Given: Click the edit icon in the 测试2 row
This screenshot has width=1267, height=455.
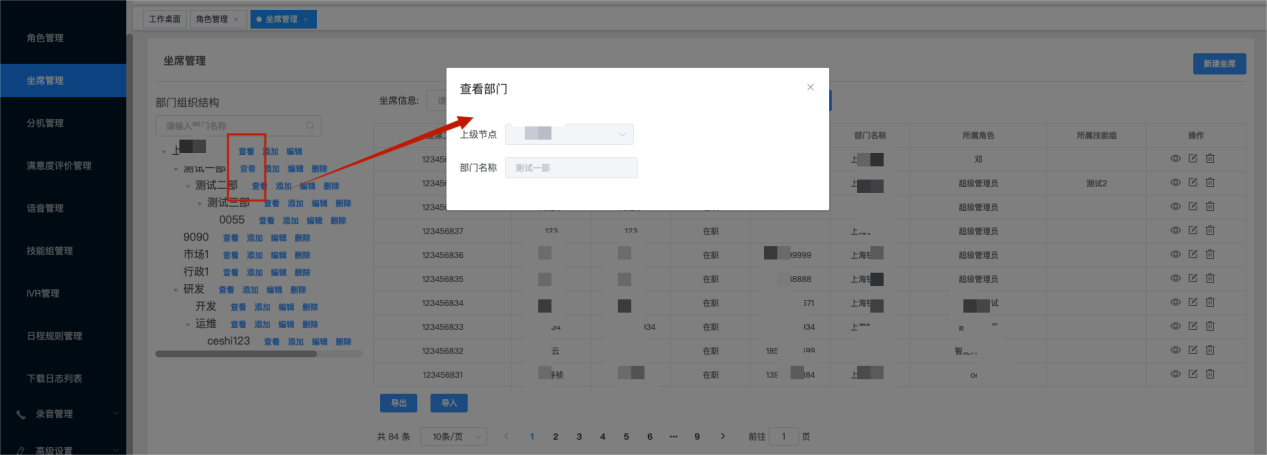Looking at the screenshot, I should 1192,183.
